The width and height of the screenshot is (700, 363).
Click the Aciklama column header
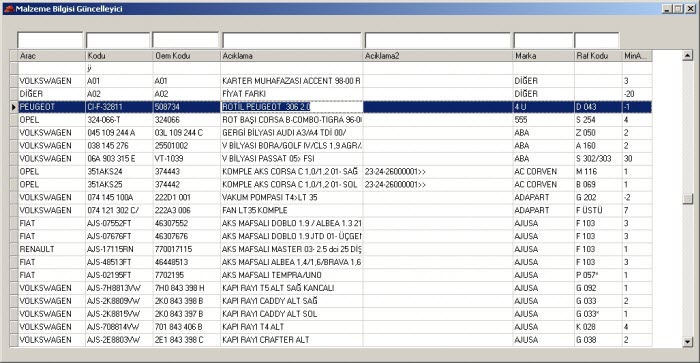pos(292,56)
